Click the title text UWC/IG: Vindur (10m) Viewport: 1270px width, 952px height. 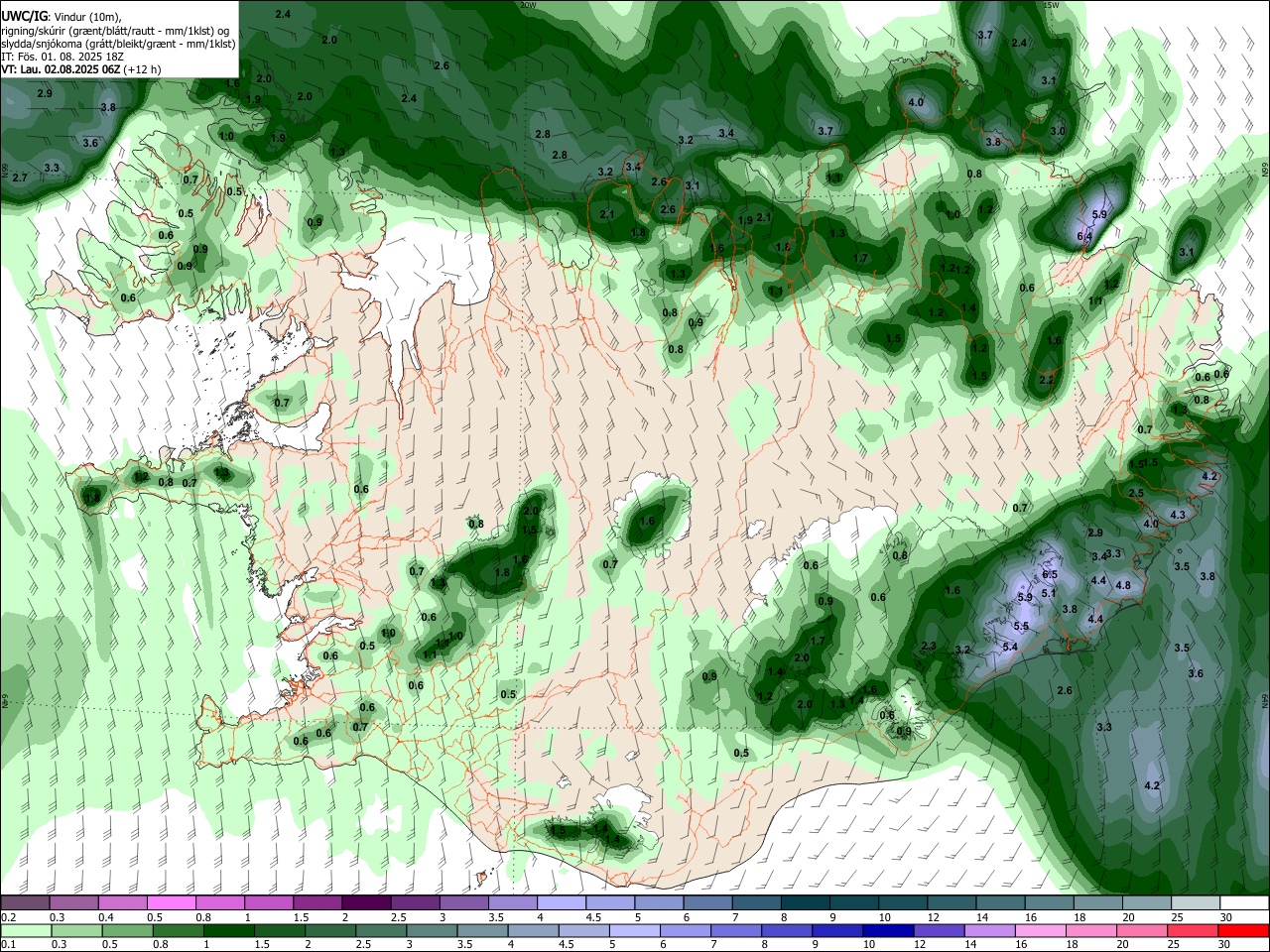pyautogui.click(x=62, y=16)
